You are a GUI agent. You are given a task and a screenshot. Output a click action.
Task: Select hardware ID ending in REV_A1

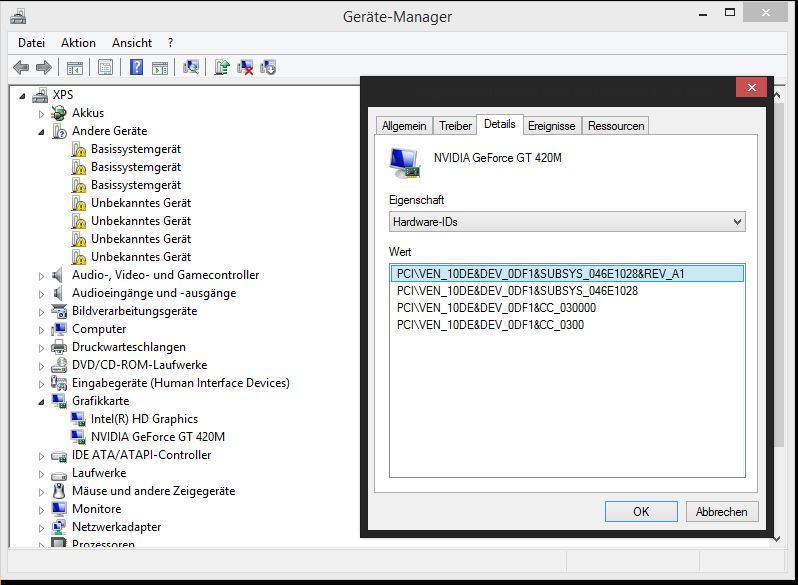point(567,274)
